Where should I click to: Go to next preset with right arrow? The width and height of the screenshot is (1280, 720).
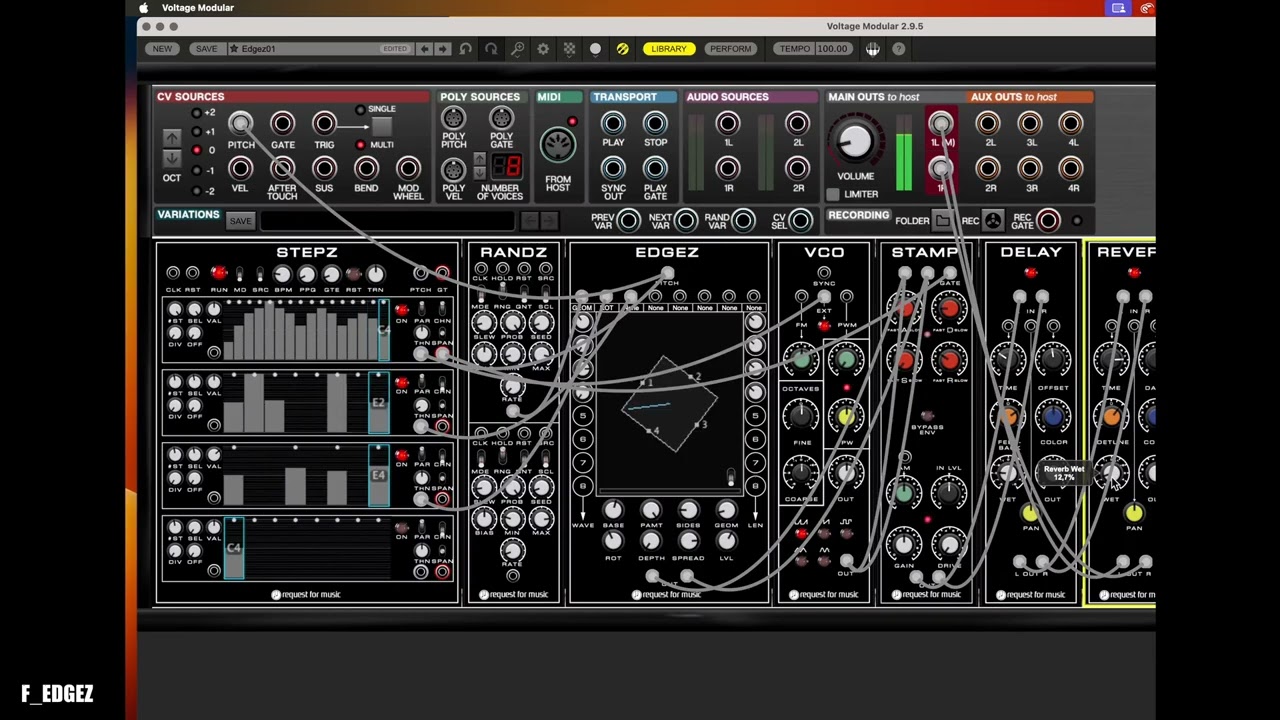coord(443,49)
